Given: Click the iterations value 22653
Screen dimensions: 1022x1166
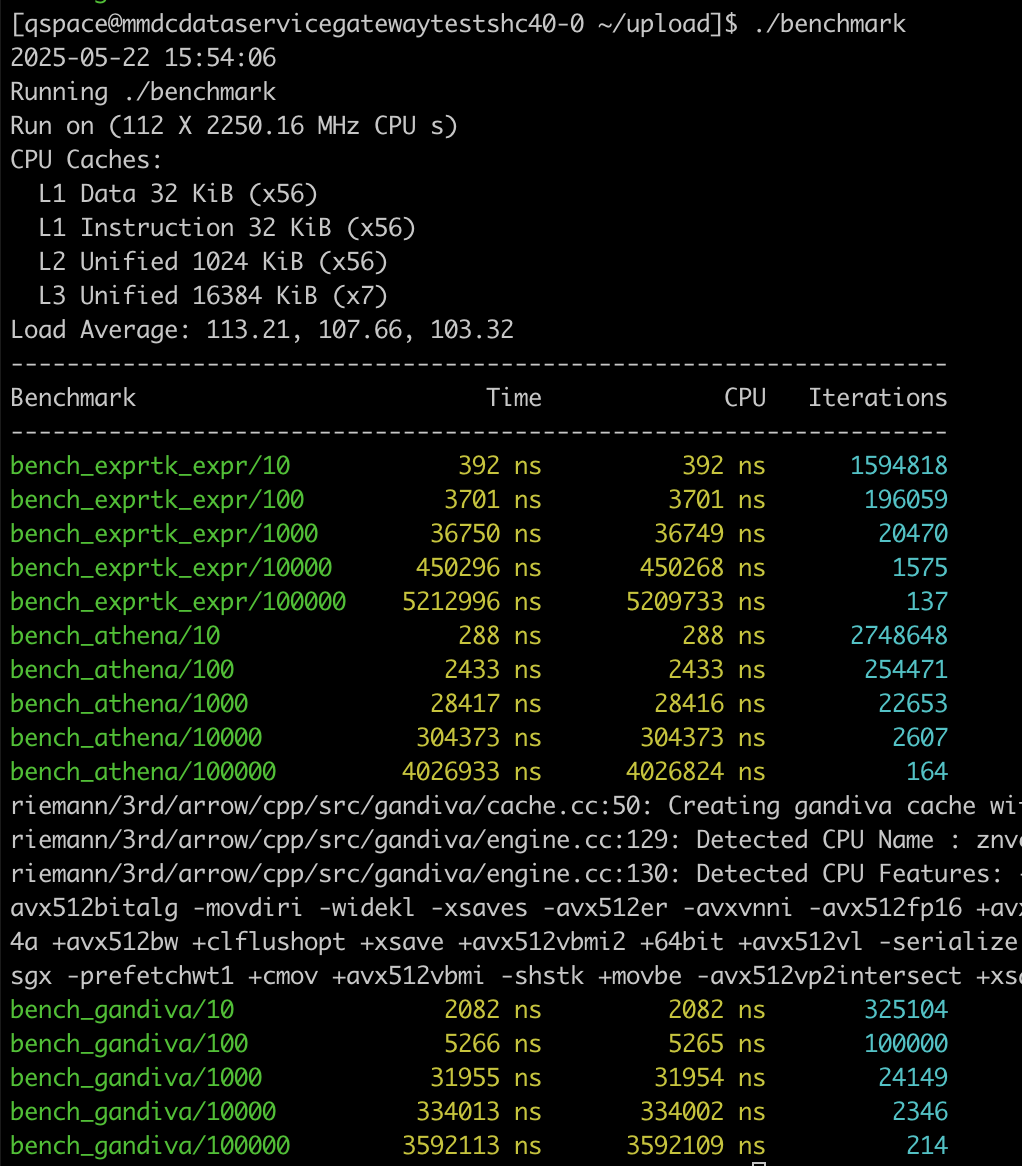Looking at the screenshot, I should coord(913,703).
